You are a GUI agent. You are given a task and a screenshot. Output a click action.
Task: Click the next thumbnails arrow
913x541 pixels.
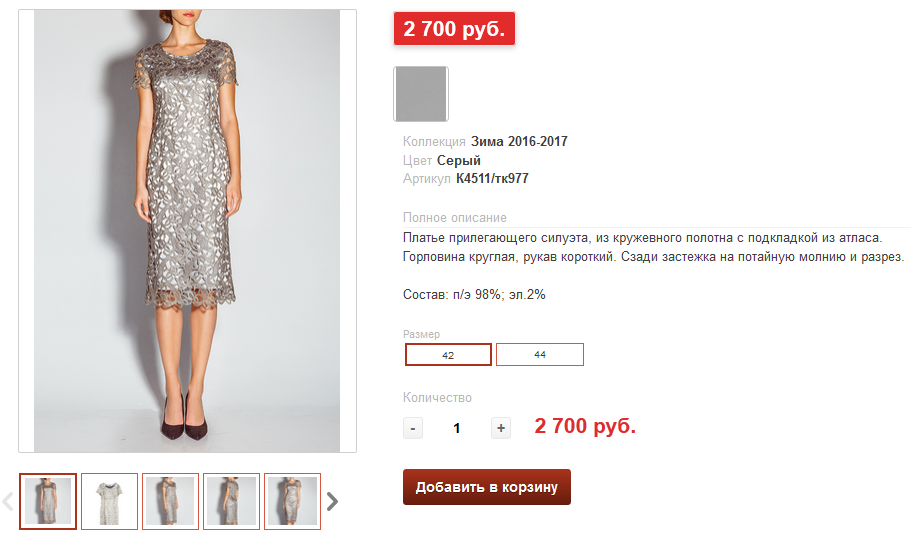pyautogui.click(x=333, y=501)
